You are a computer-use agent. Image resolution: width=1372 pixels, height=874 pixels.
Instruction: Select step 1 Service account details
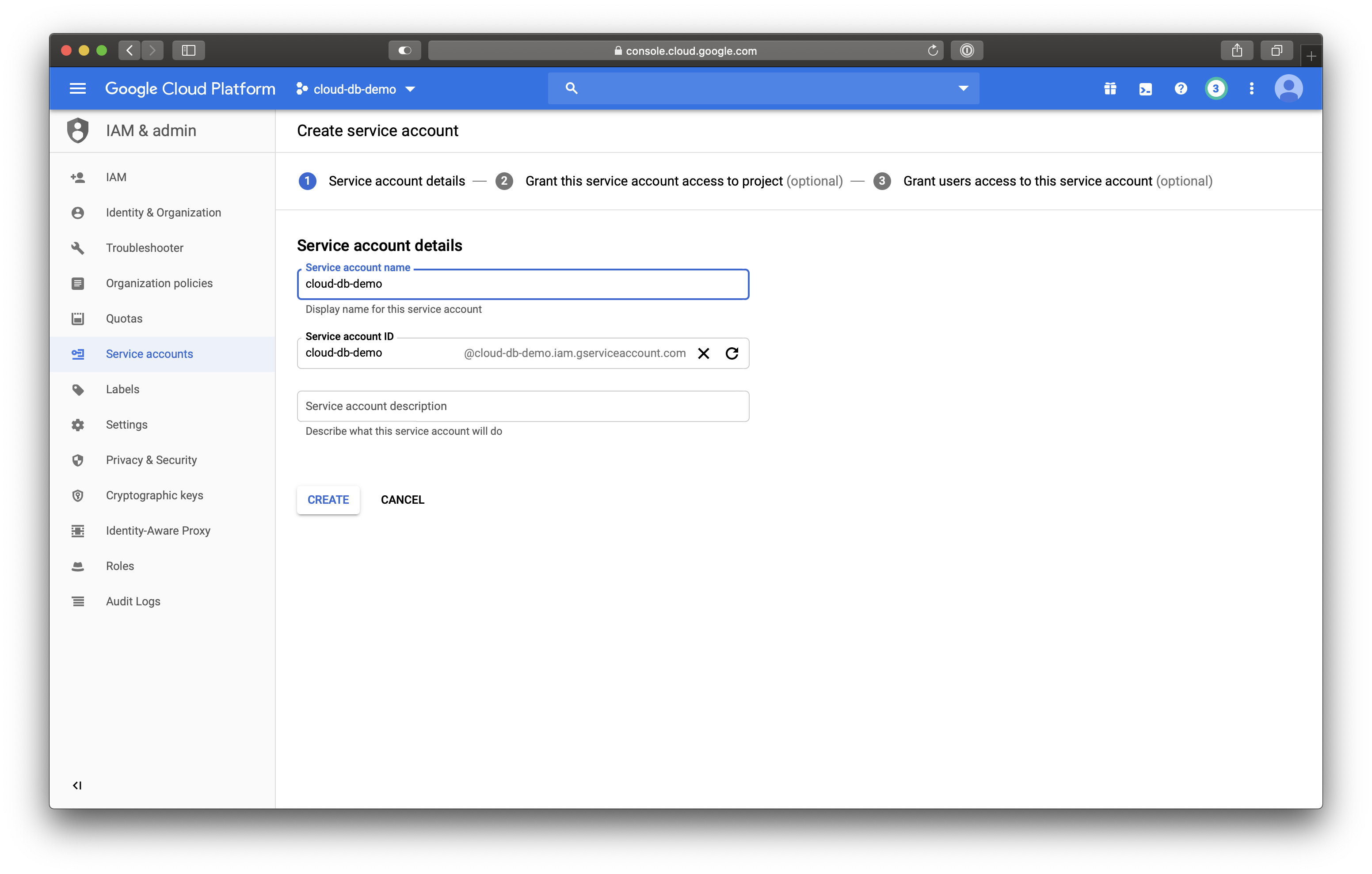click(382, 181)
